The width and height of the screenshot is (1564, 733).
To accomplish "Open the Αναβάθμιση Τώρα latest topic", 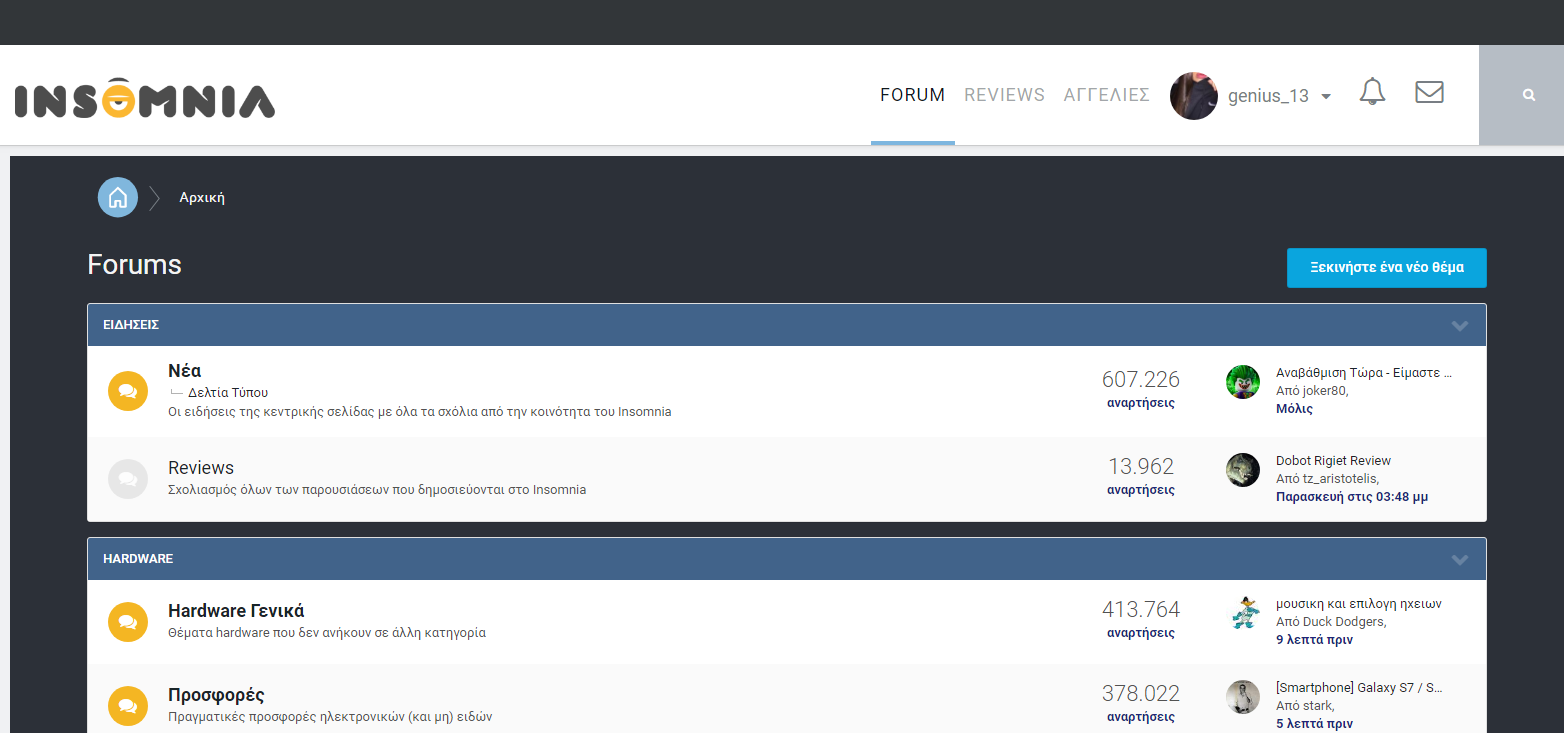I will pos(1364,373).
